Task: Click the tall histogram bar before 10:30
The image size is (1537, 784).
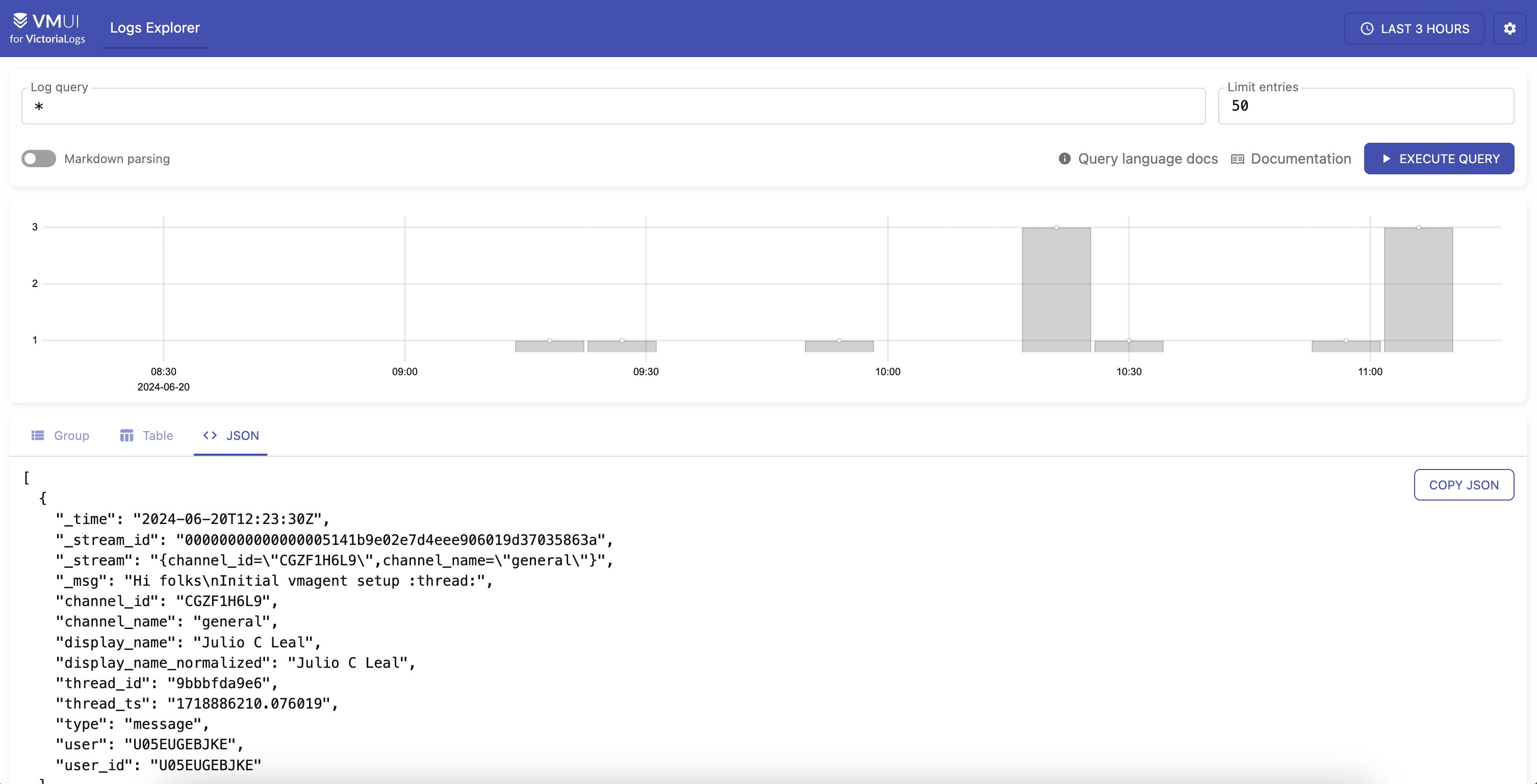Action: 1056,290
